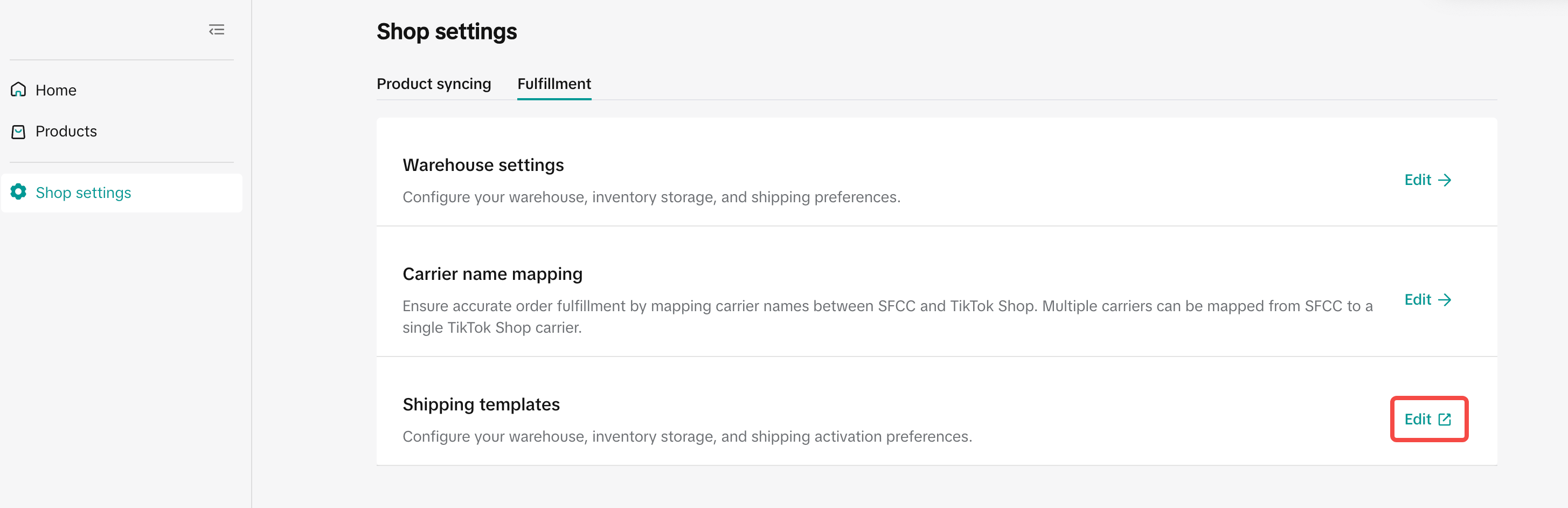Click arrow icon beside Carrier name mapping Edit
Image resolution: width=1568 pixels, height=508 pixels.
click(1445, 300)
